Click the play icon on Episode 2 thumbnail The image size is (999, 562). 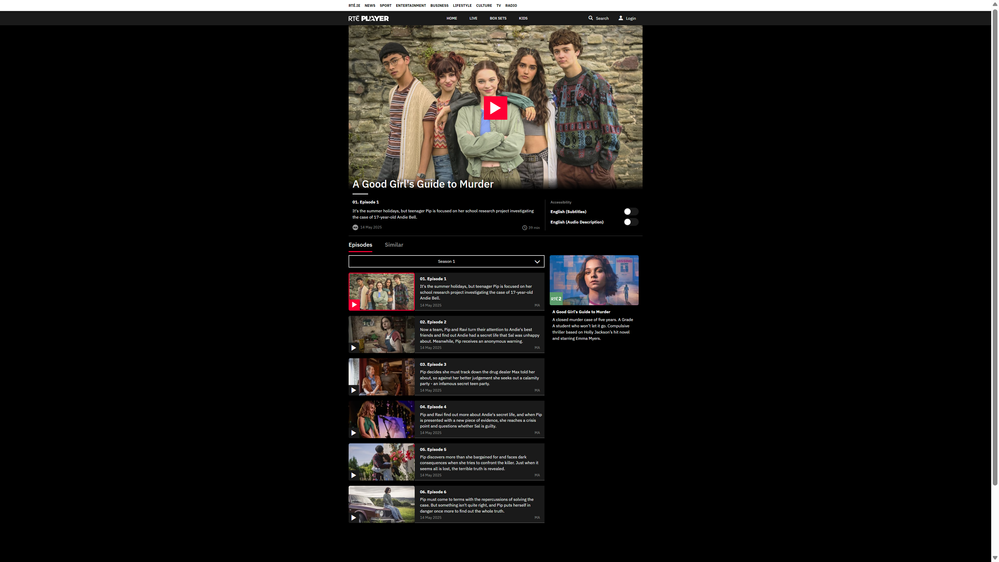point(354,348)
